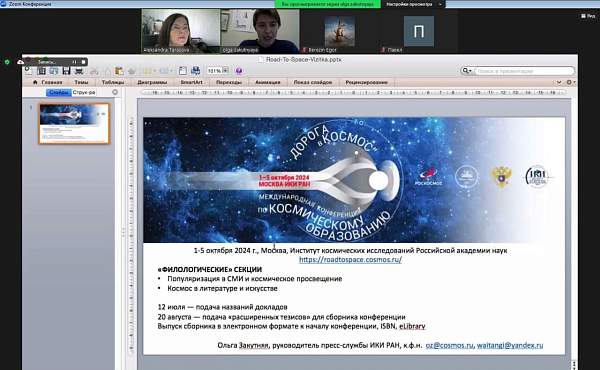Image resolution: width=600 pixels, height=370 pixels.
Task: Click the oz@cosmos.ru email link
Action: pyautogui.click(x=450, y=345)
